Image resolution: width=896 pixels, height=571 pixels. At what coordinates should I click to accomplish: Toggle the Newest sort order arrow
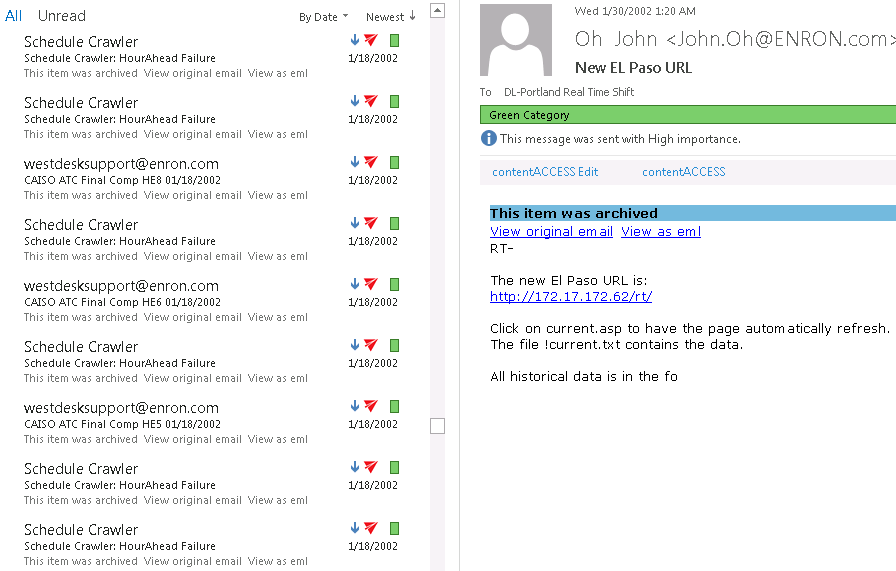(390, 17)
